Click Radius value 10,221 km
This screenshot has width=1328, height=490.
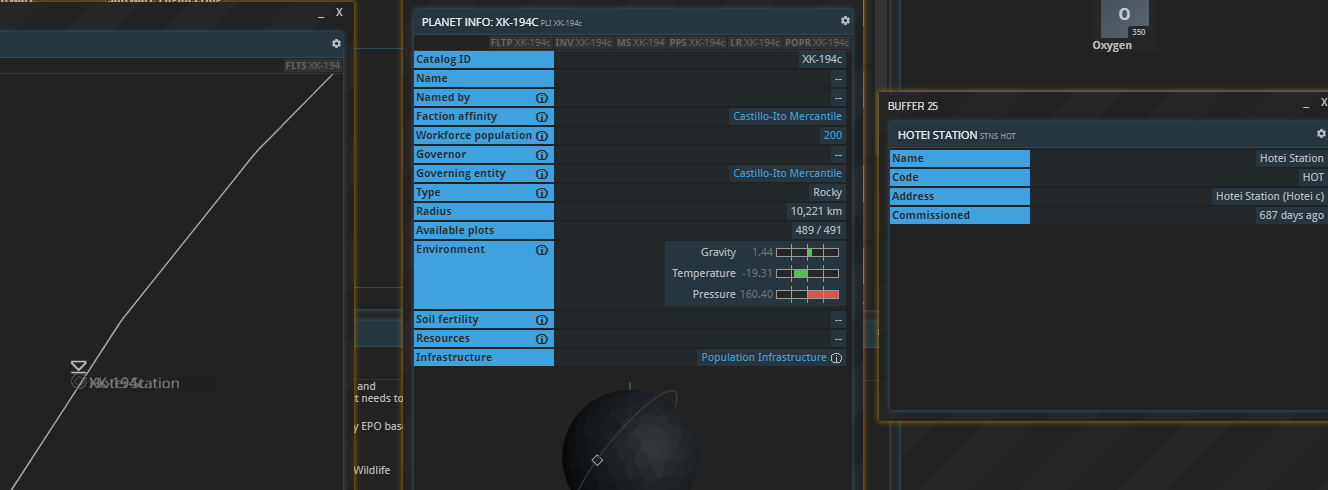pyautogui.click(x=817, y=212)
